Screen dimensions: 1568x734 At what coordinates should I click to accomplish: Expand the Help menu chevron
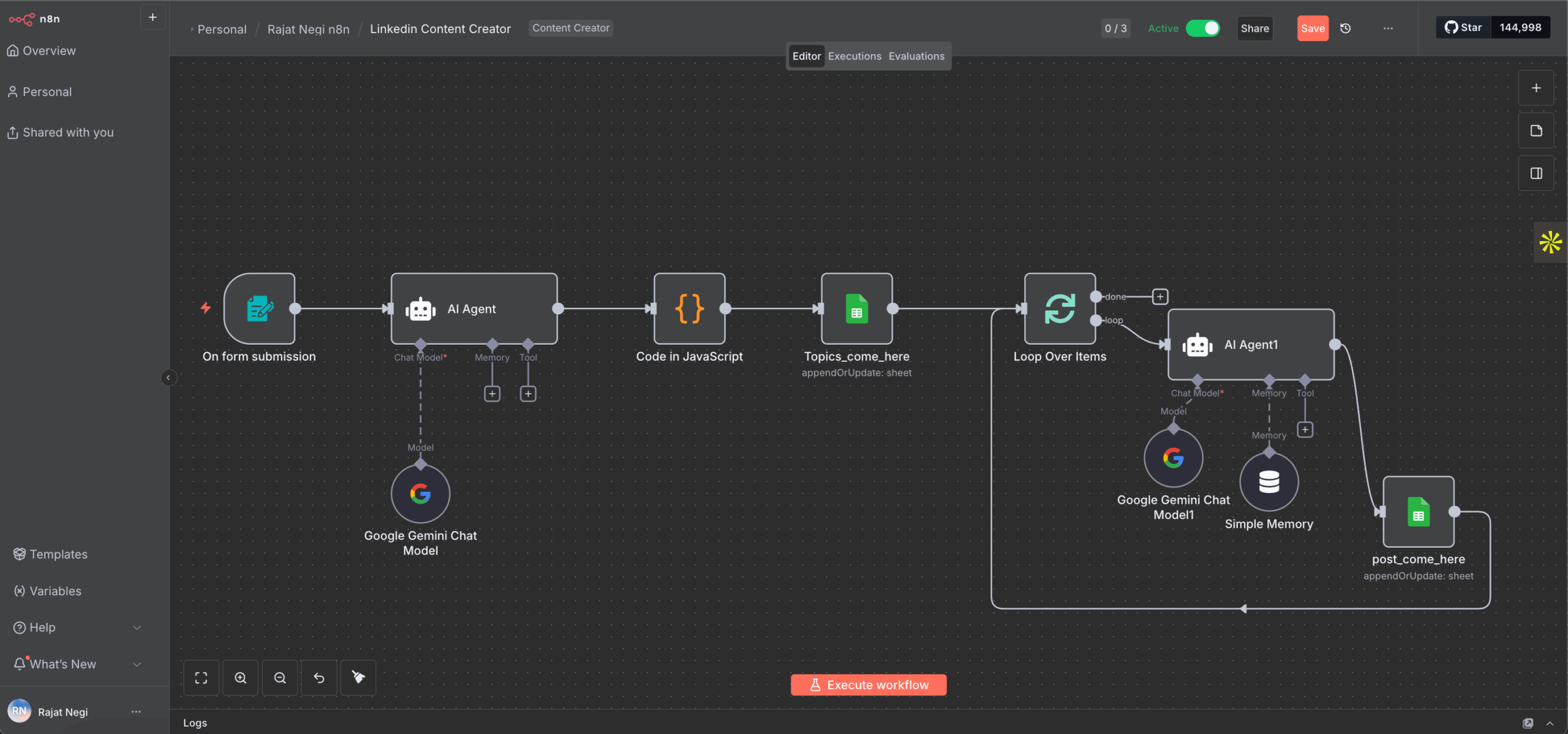click(137, 627)
